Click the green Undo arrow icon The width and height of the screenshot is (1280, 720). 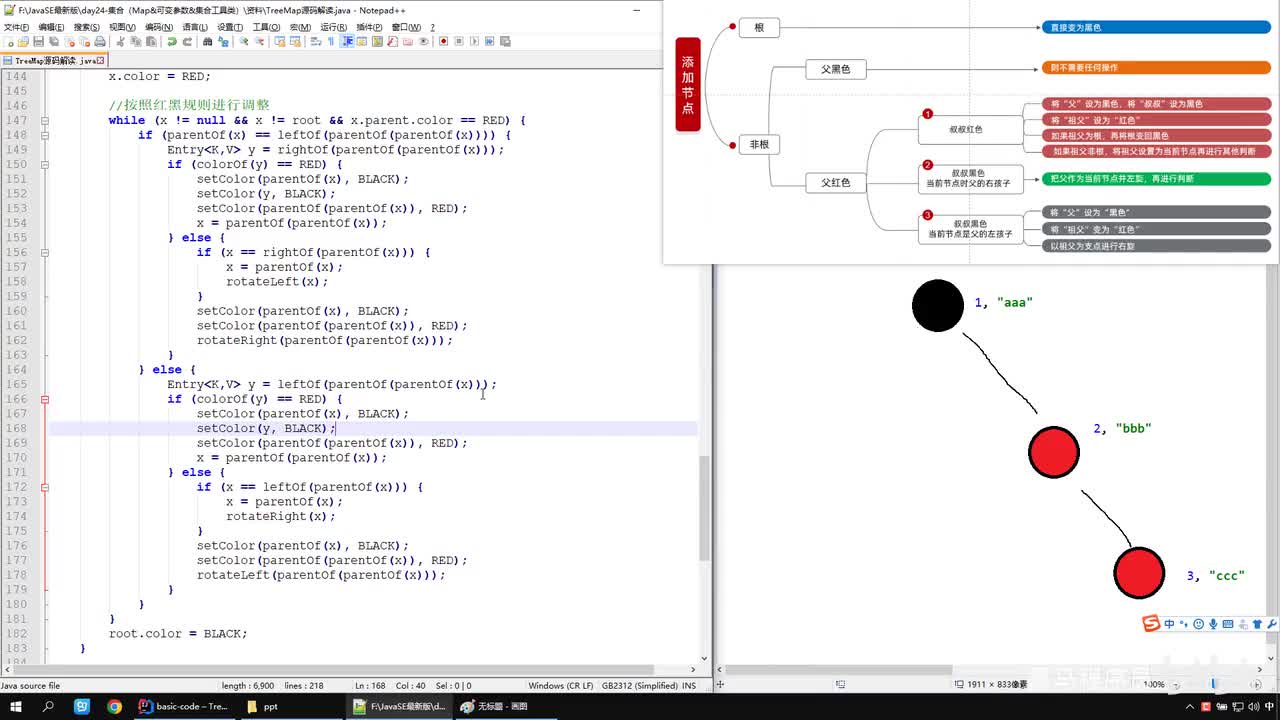(x=172, y=42)
